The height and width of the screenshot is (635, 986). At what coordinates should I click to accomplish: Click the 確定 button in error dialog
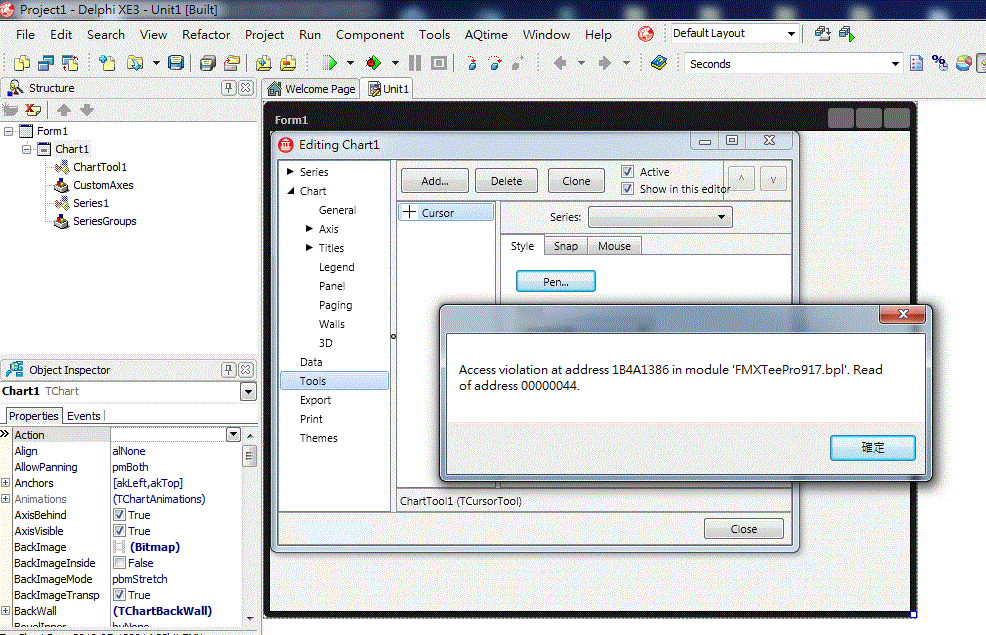pos(873,448)
